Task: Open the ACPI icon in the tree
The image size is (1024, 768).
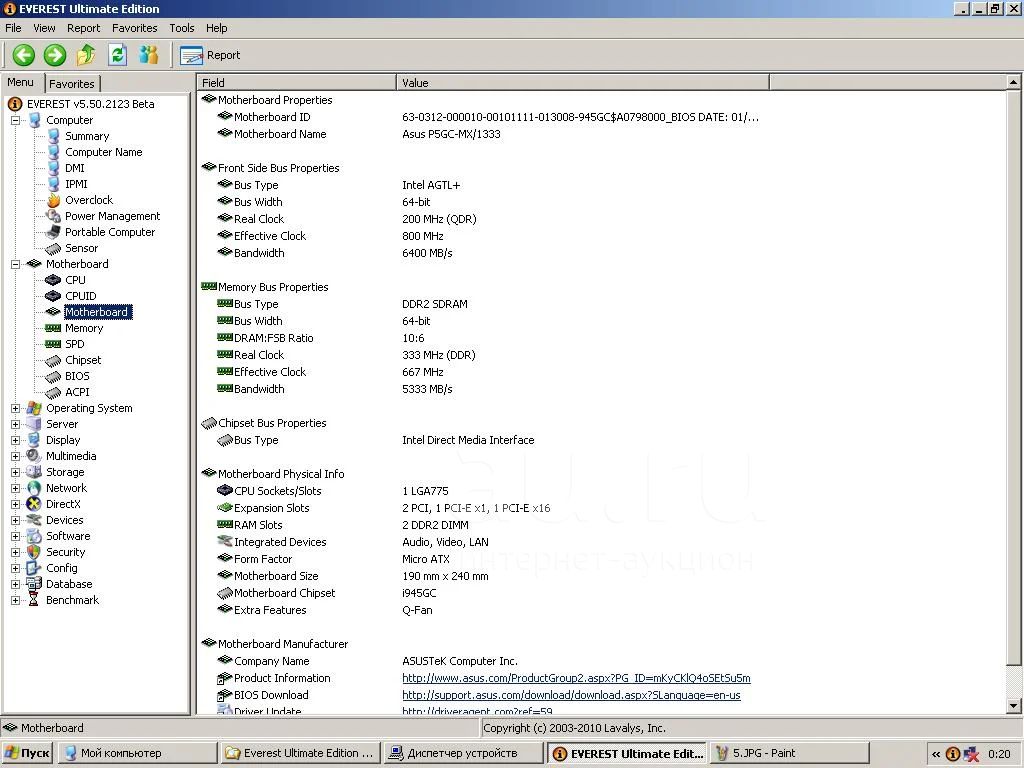Action: pos(54,392)
